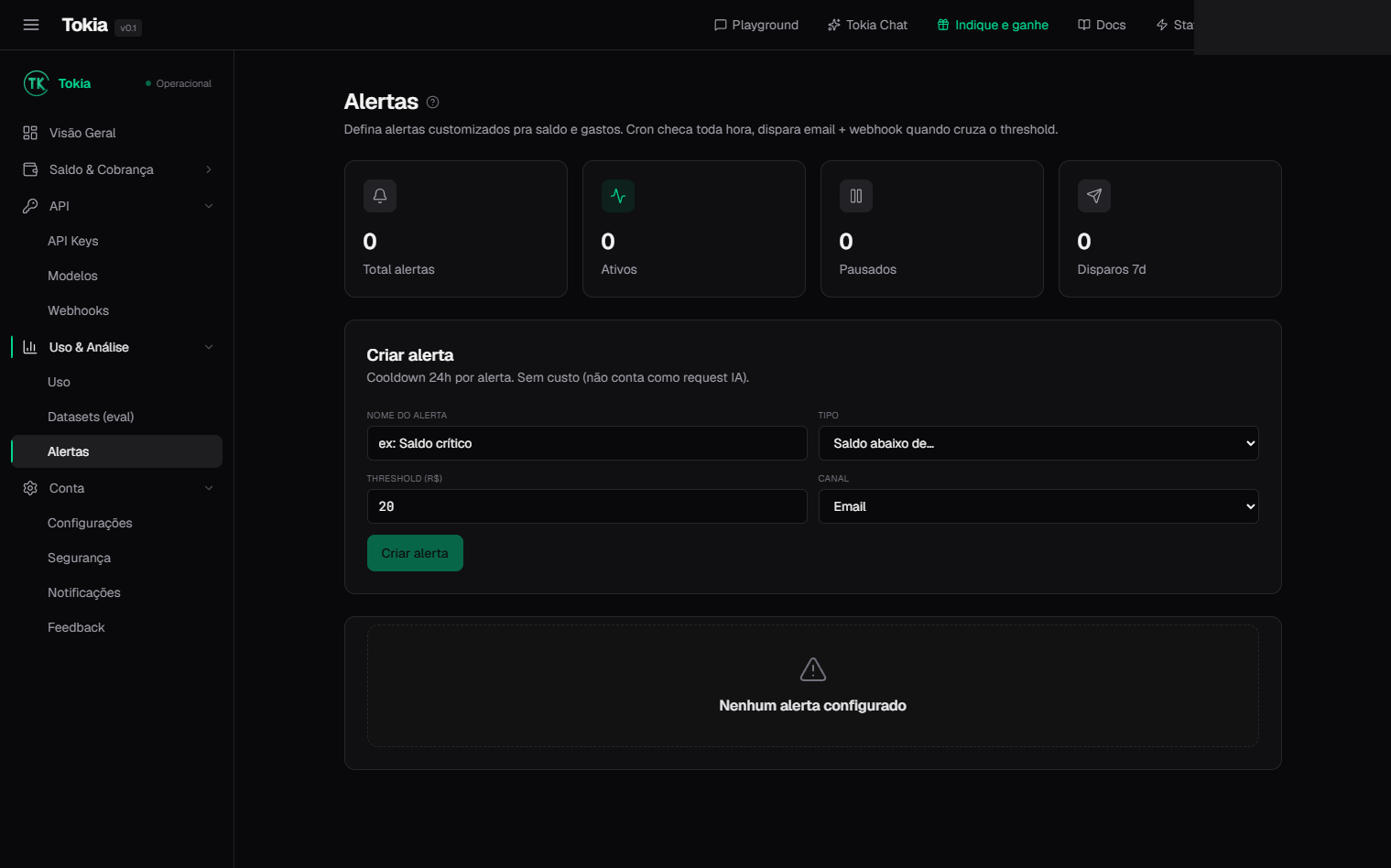The width and height of the screenshot is (1391, 868).
Task: Expand the Saldo & Cobrança chevron
Action: (209, 169)
